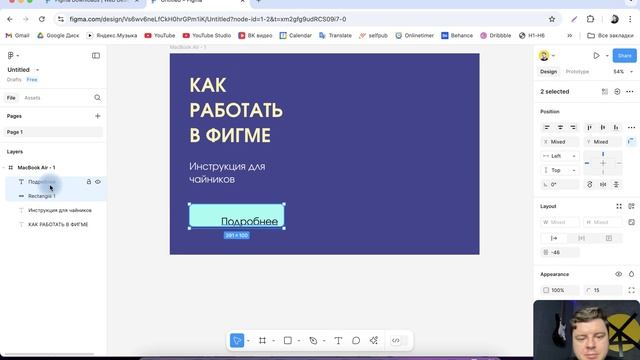Open the 54% zoom dropdown
The image size is (640, 360).
[623, 71]
